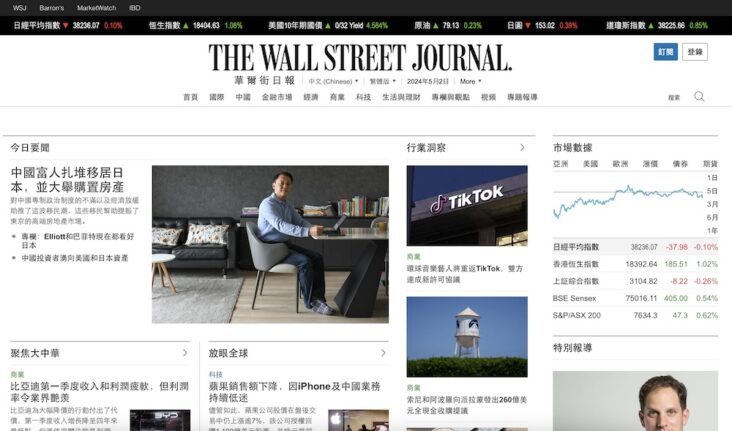The height and width of the screenshot is (431, 732).
Task: Click The Wall Street Journal logo
Action: click(x=360, y=57)
